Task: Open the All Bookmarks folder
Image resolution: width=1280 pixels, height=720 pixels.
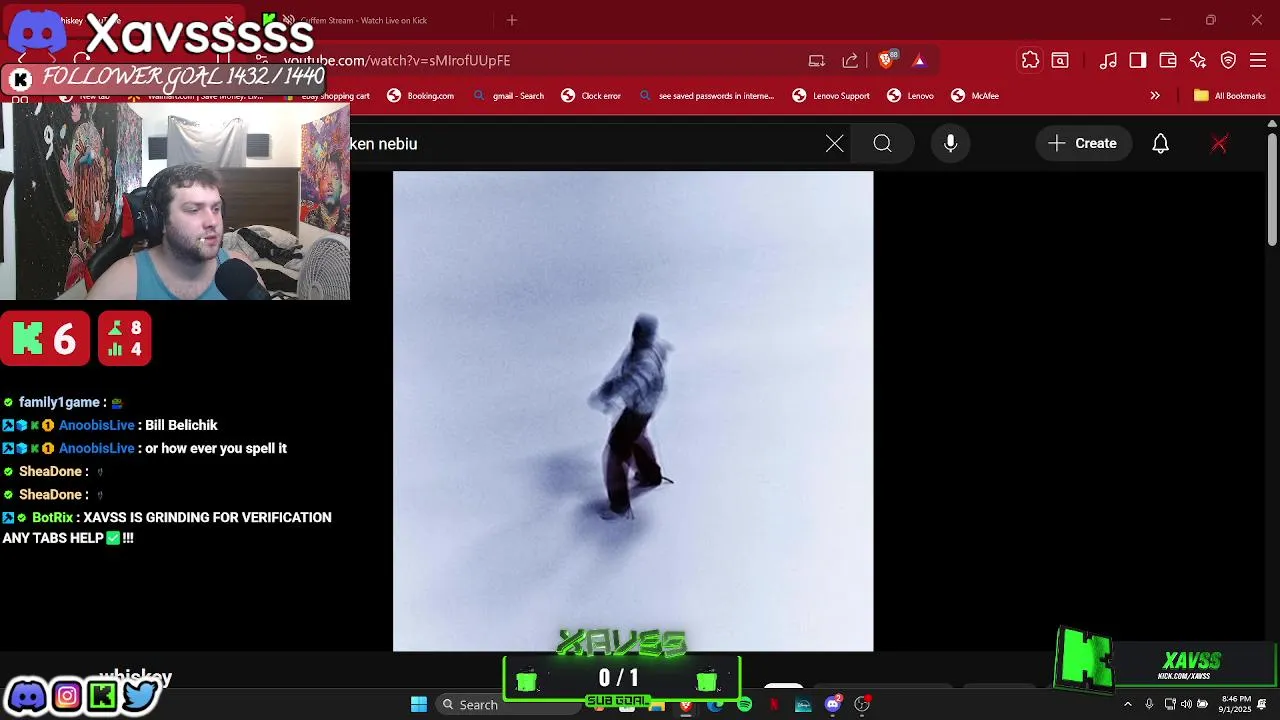Action: [x=1230, y=96]
